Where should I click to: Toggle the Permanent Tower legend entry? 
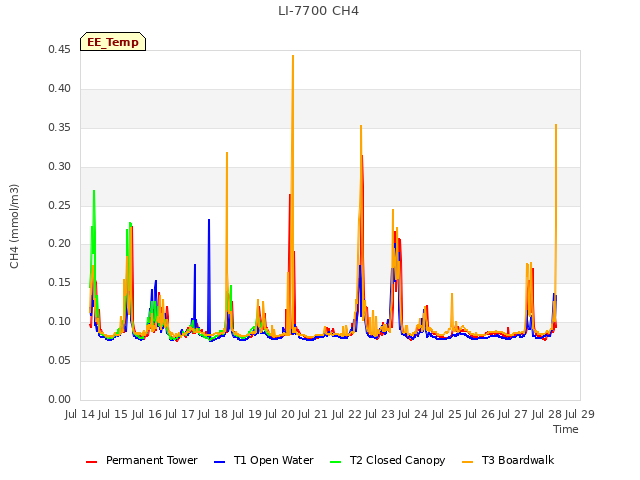[x=142, y=460]
